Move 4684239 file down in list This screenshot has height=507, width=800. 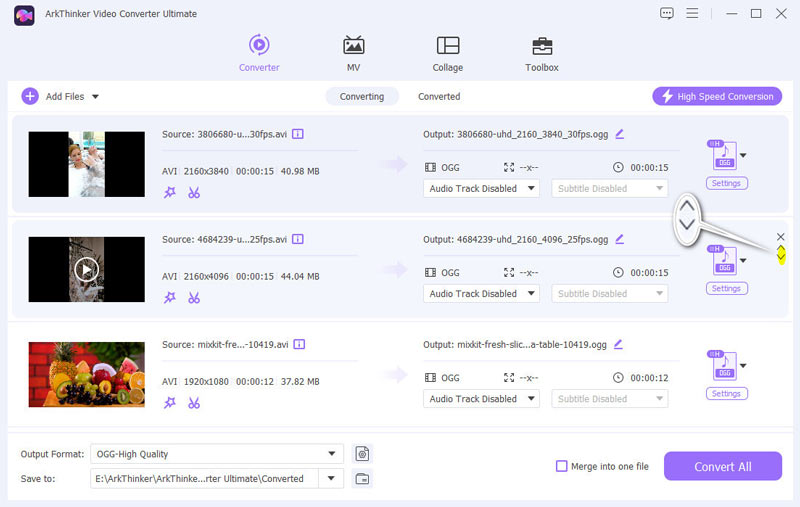(781, 259)
